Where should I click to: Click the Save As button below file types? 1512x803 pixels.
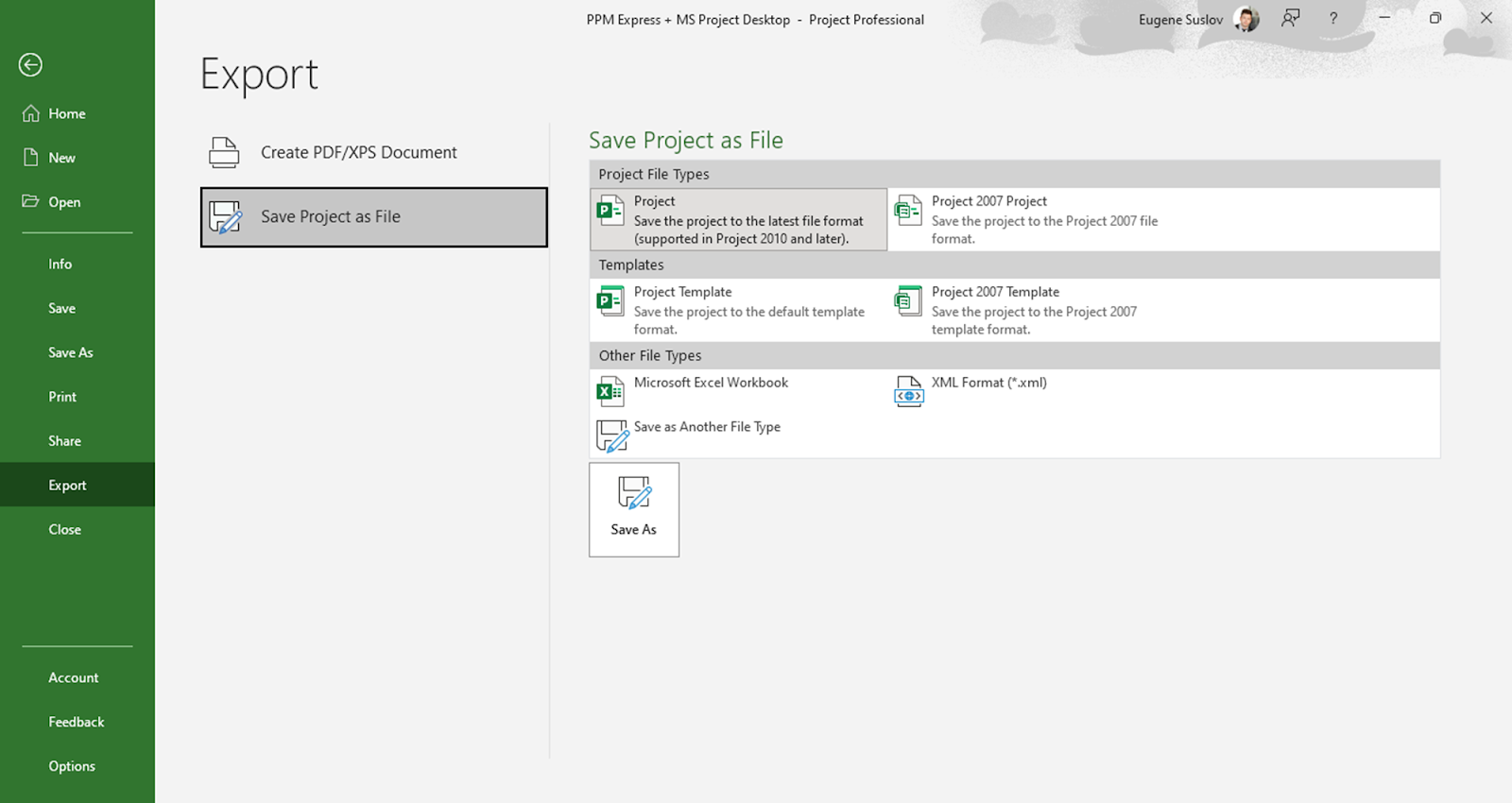[x=634, y=509]
